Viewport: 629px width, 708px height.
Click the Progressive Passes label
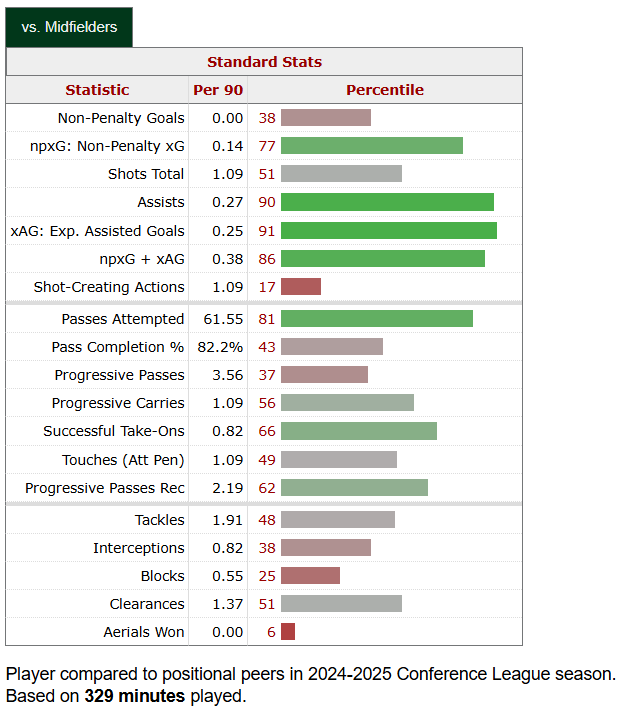[119, 375]
